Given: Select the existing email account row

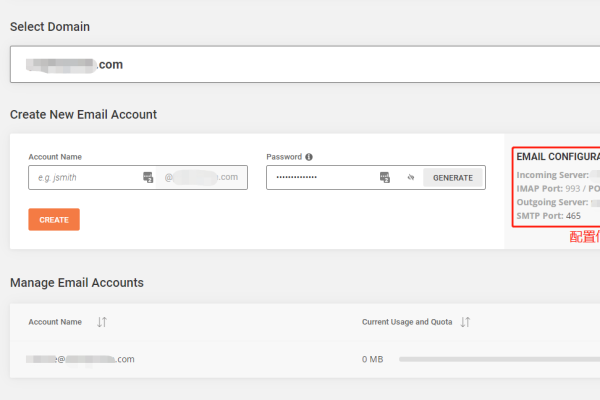Looking at the screenshot, I should (x=305, y=359).
